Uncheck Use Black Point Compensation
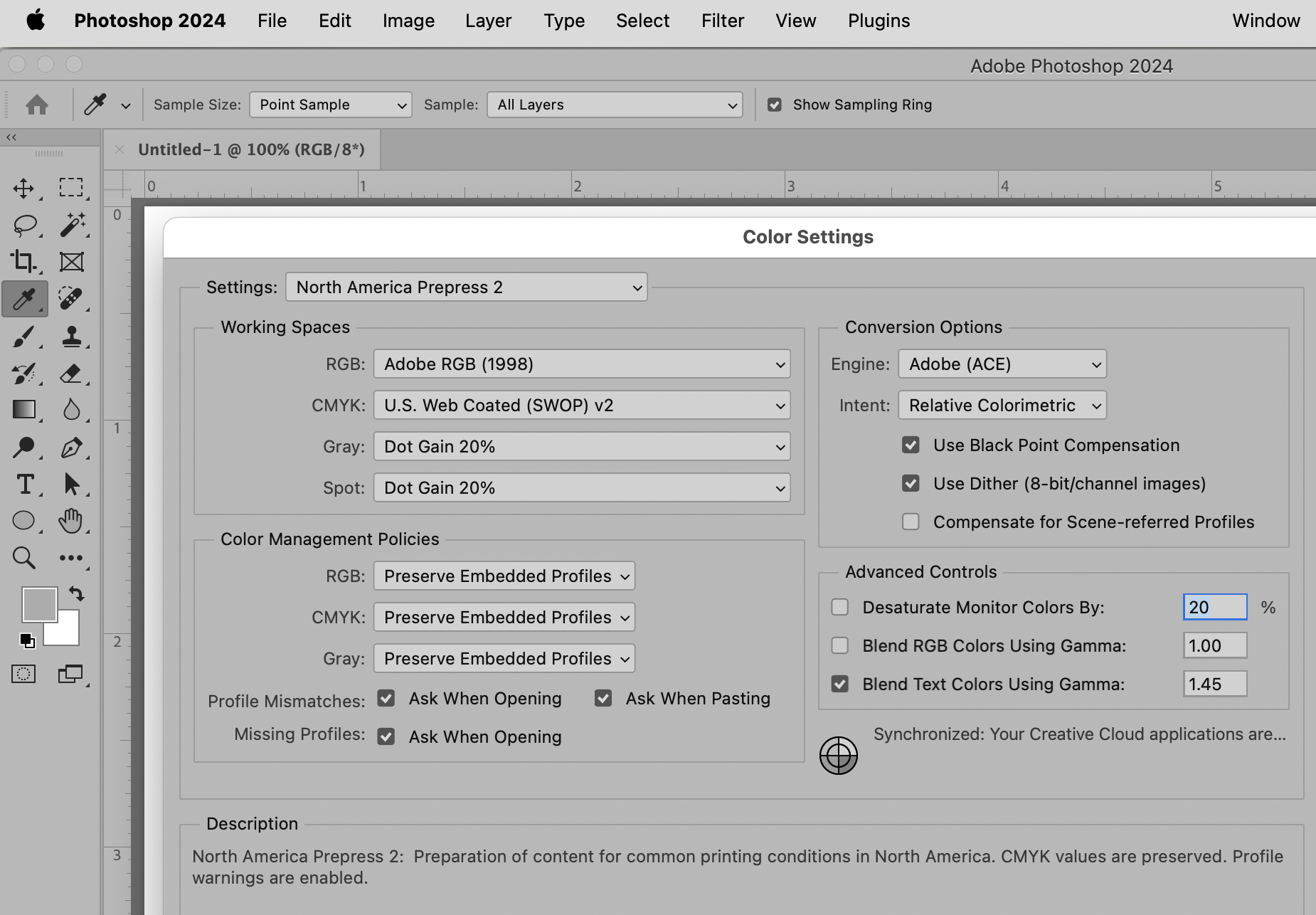Viewport: 1316px width, 915px height. pyautogui.click(x=911, y=445)
